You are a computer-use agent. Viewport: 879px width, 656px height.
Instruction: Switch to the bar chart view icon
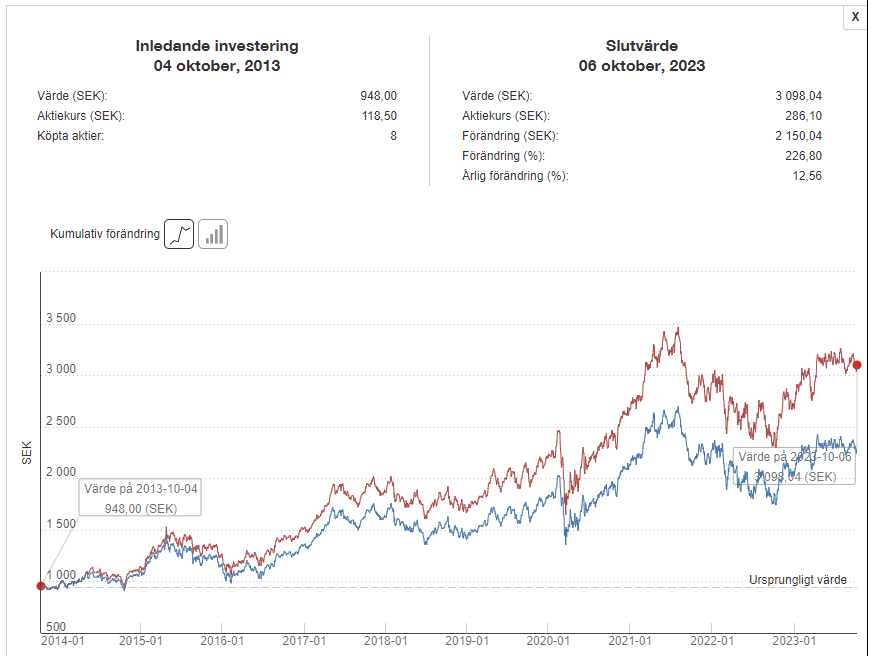tap(213, 234)
